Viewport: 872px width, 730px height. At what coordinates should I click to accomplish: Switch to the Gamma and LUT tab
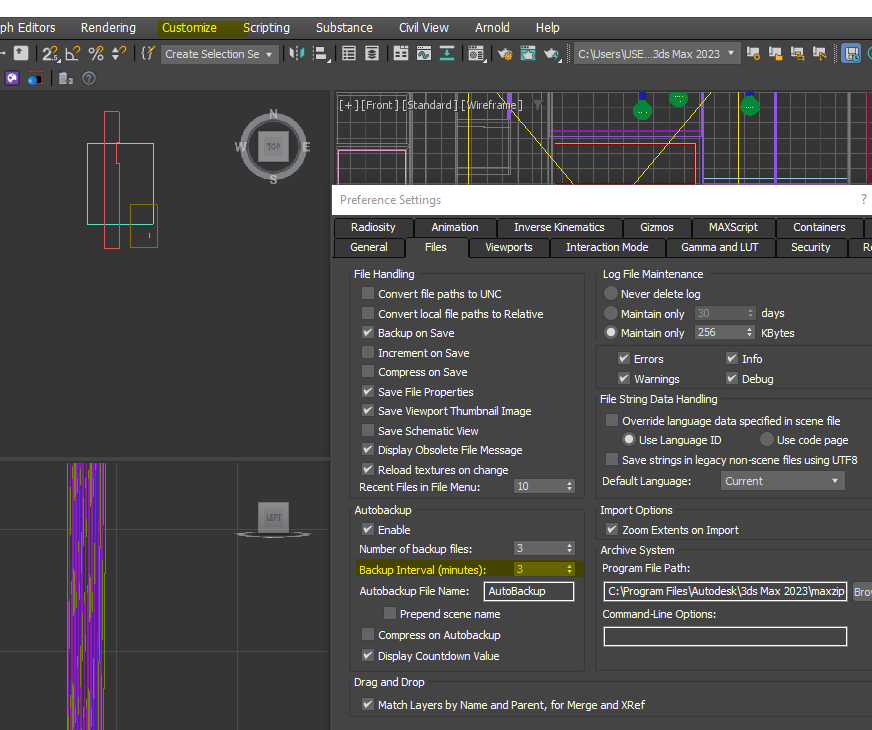[719, 247]
